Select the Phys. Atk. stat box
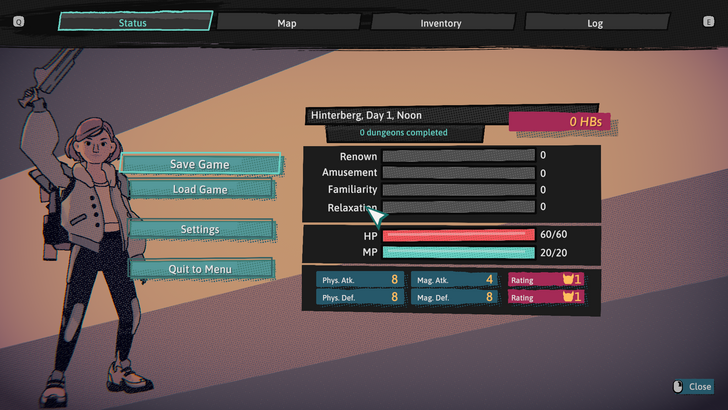 pos(361,280)
